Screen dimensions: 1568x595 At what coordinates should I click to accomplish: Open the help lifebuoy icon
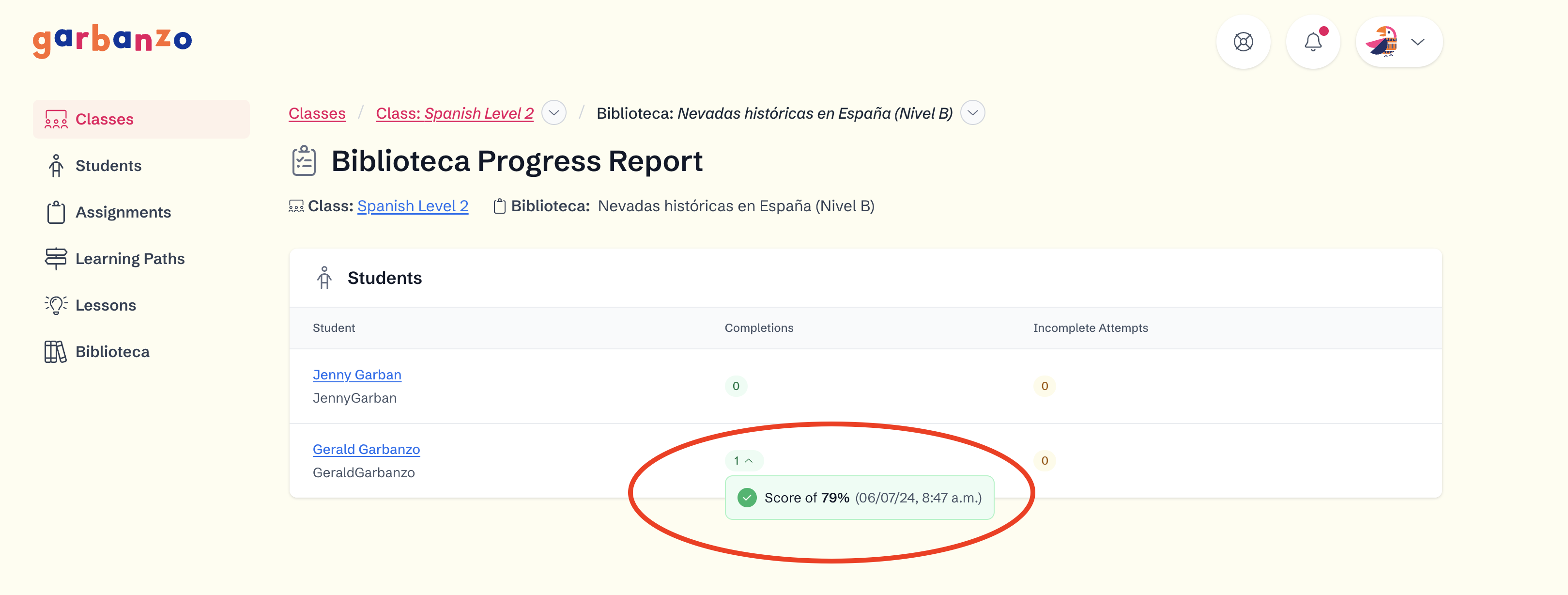pos(1243,42)
